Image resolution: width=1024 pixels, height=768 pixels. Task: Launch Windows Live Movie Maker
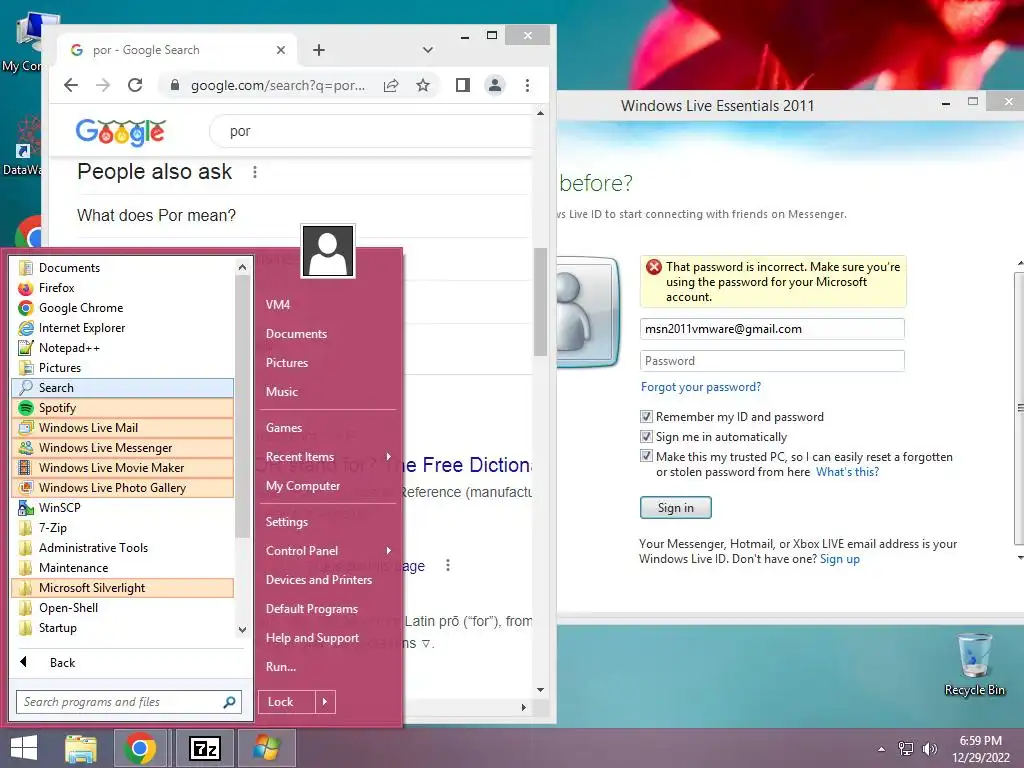point(122,468)
